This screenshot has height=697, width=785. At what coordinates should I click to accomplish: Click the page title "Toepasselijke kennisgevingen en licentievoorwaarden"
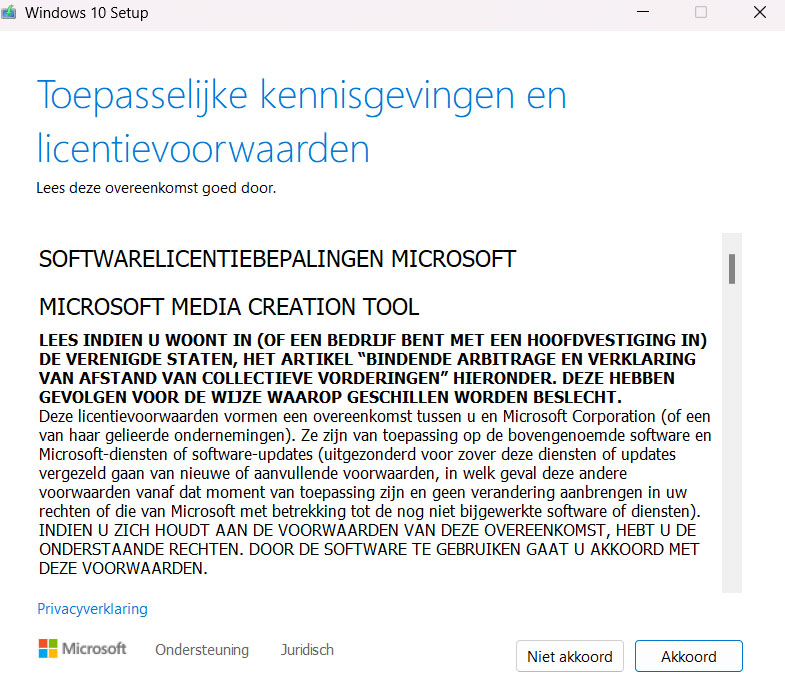pos(302,122)
